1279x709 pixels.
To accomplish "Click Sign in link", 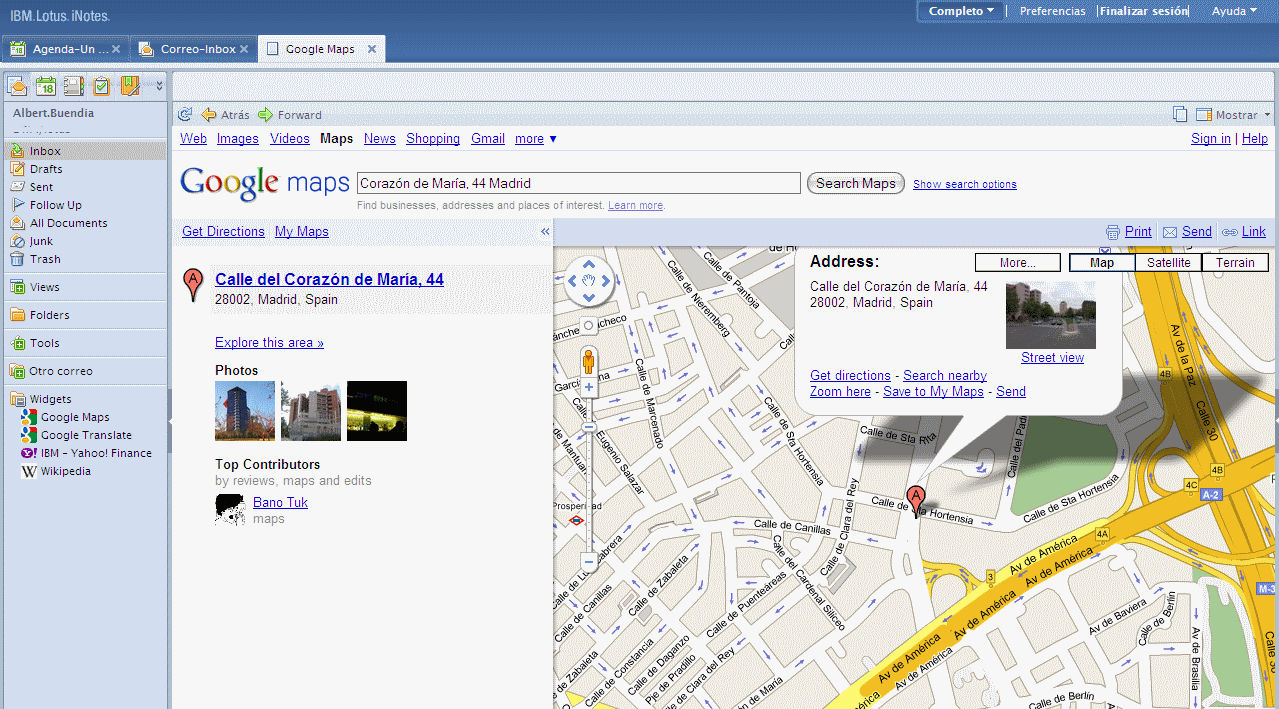I will click(1211, 139).
